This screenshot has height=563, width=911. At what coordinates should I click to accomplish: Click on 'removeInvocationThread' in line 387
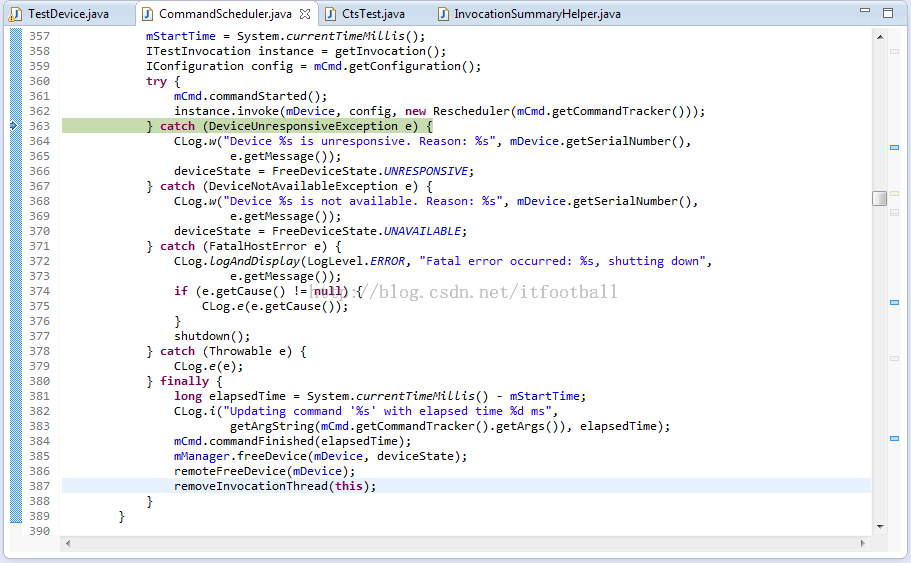(x=251, y=486)
